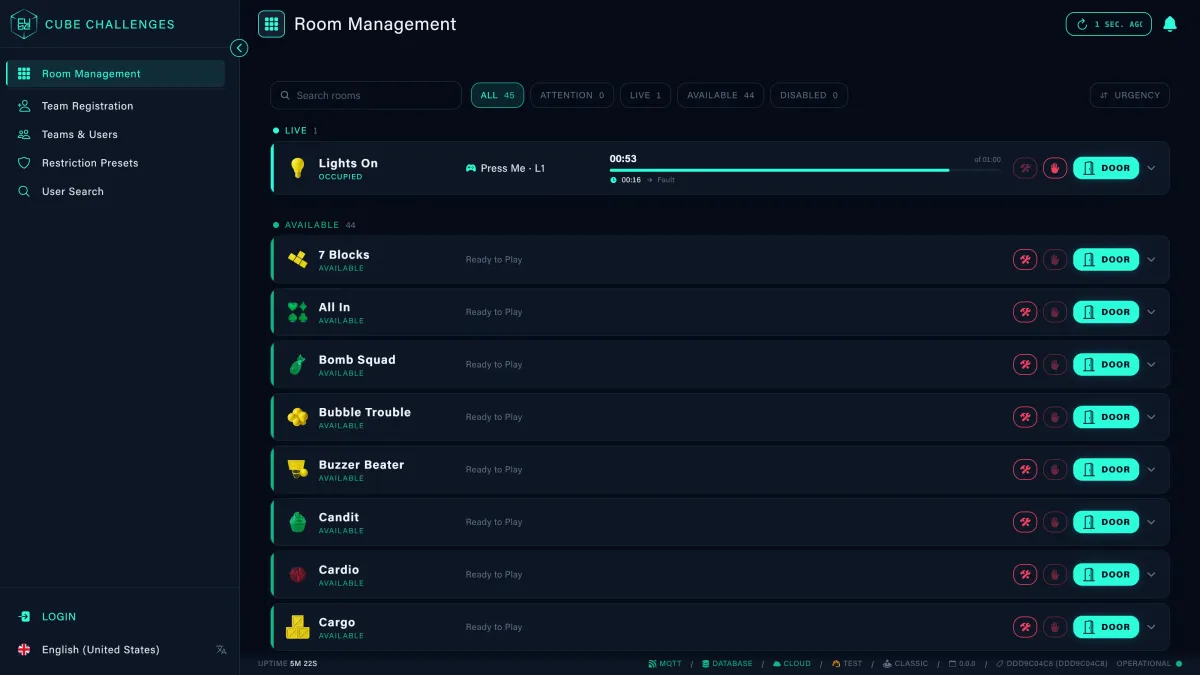Open maintenance tools for Cargo
Viewport: 1200px width, 675px height.
tap(1025, 627)
